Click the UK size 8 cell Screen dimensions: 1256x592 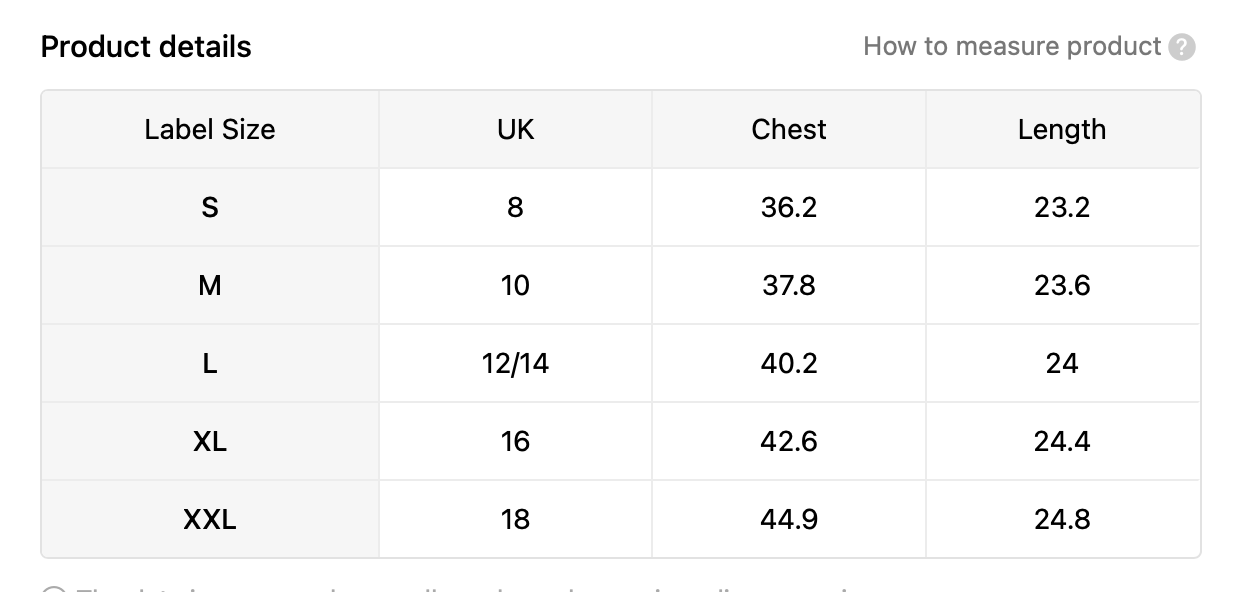click(x=515, y=207)
